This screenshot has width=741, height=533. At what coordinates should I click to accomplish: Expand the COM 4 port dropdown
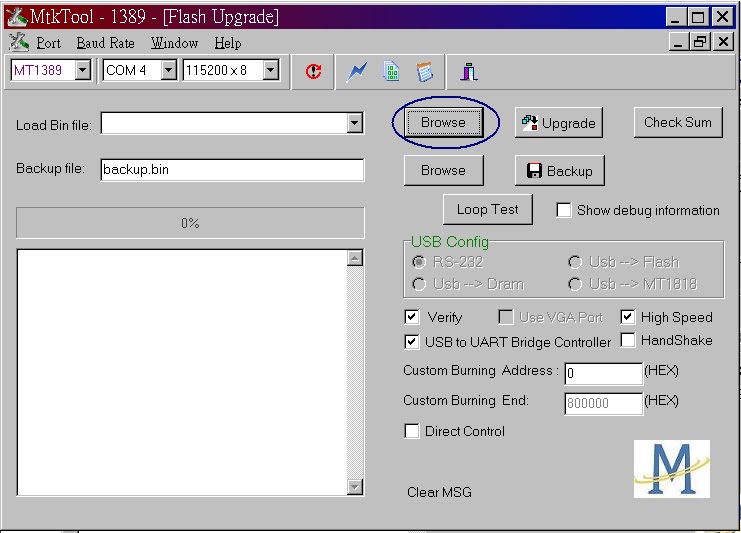click(168, 70)
